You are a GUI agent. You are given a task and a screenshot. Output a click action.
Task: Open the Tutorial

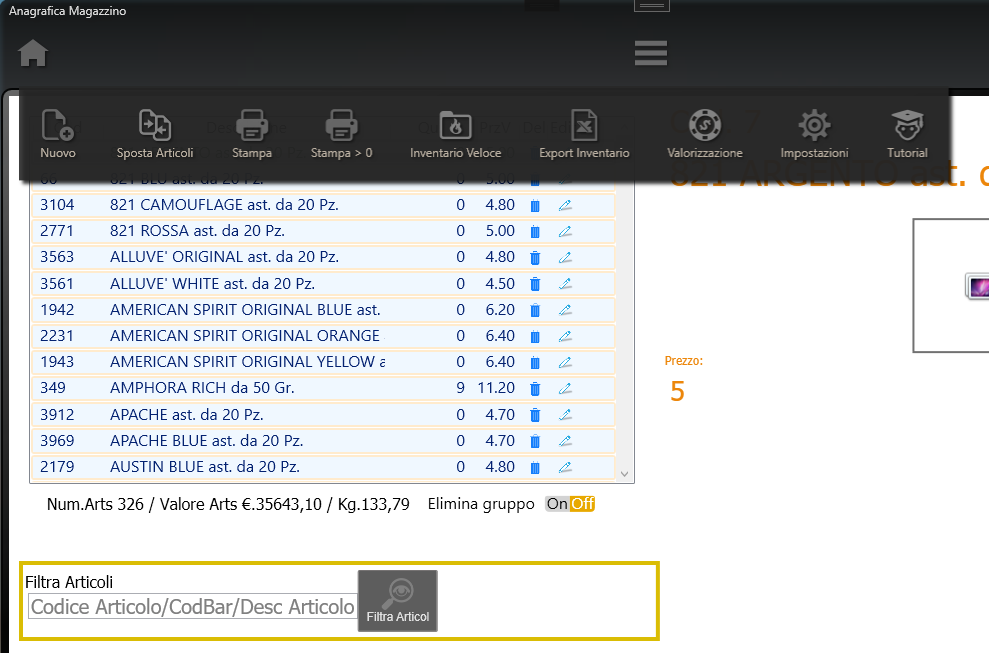click(907, 134)
